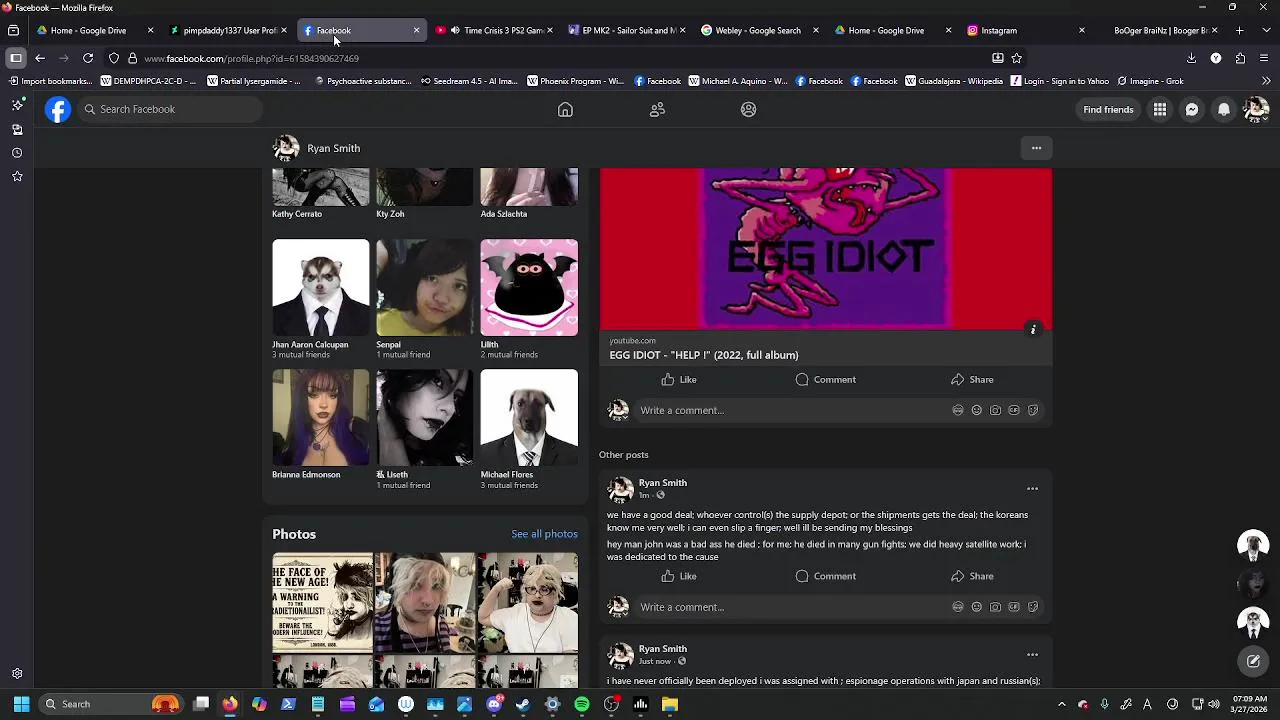Viewport: 1280px width, 720px height.
Task: Open the Facebook menu grid icon
Action: pos(1160,110)
